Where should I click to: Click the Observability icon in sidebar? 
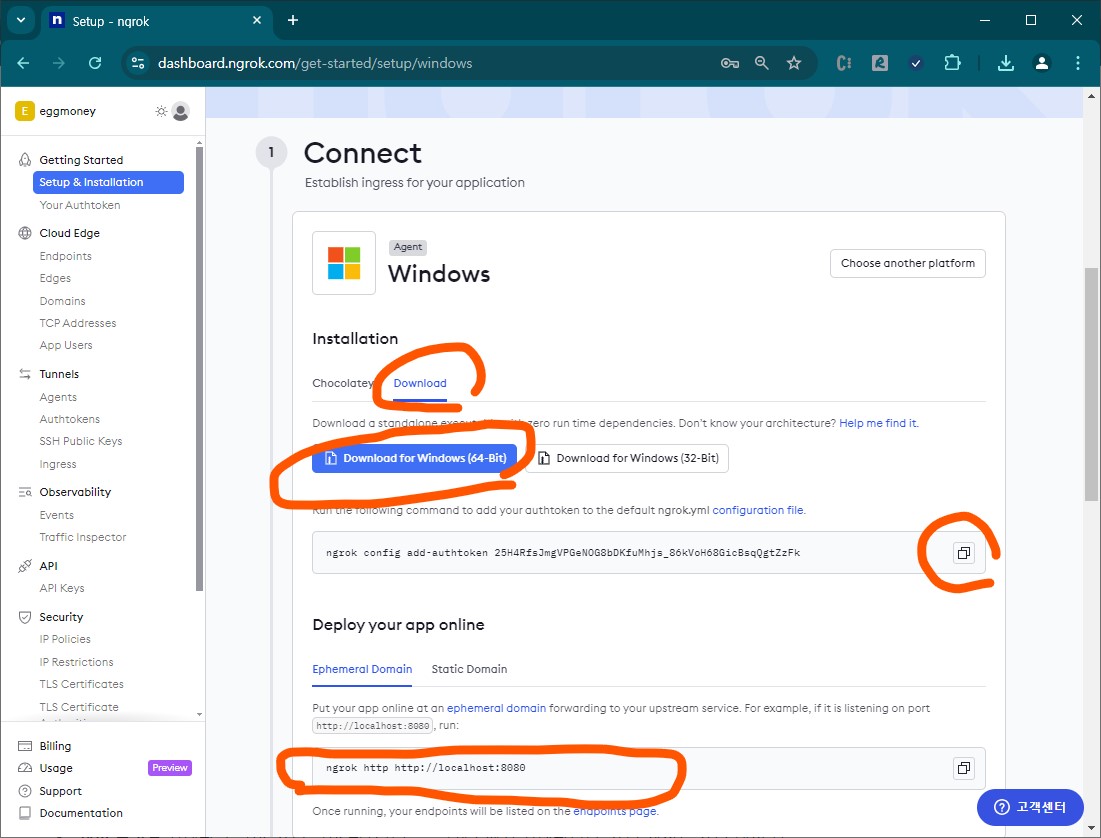click(25, 492)
